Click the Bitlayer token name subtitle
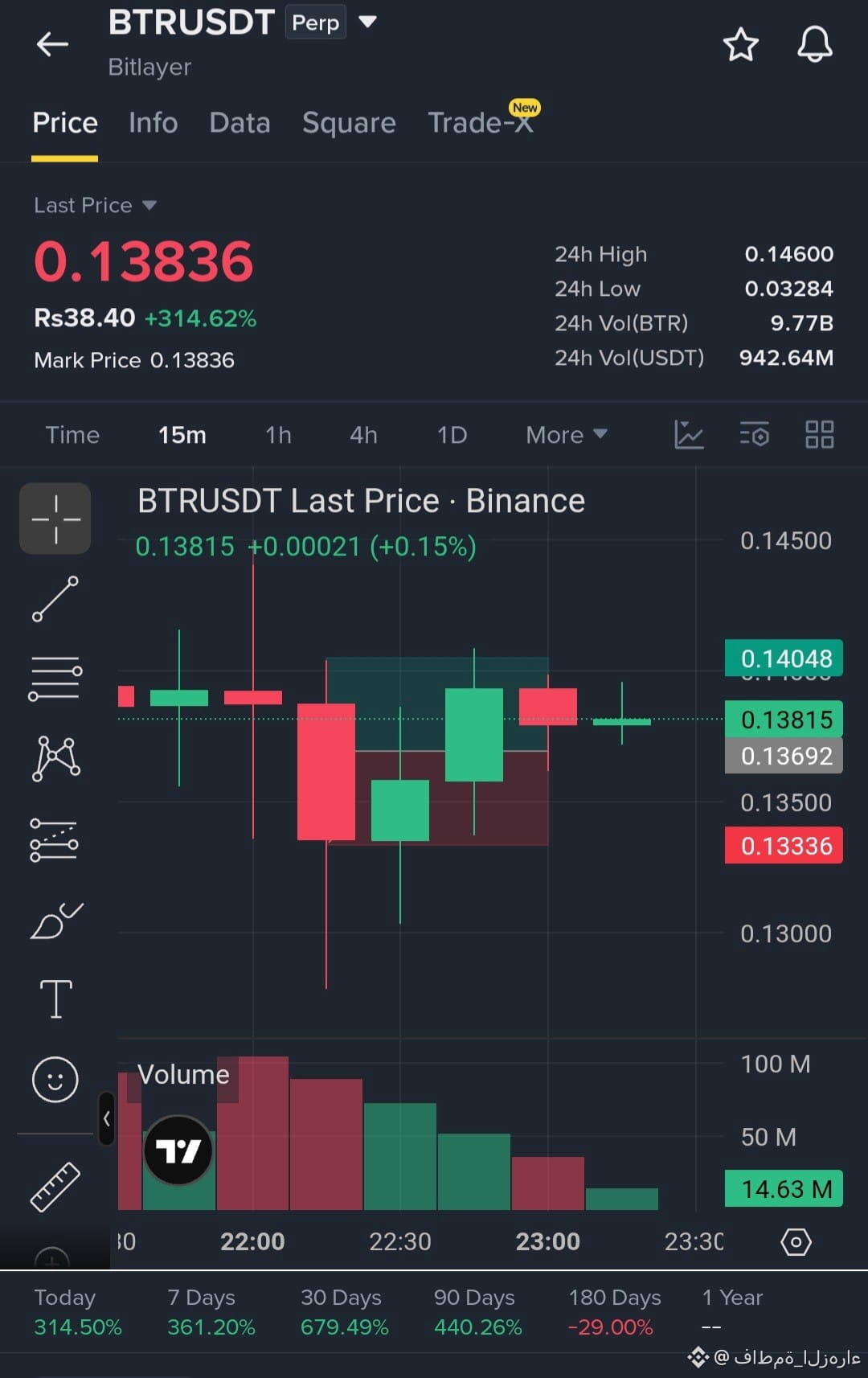Screen dimensions: 868x1378 [x=149, y=67]
